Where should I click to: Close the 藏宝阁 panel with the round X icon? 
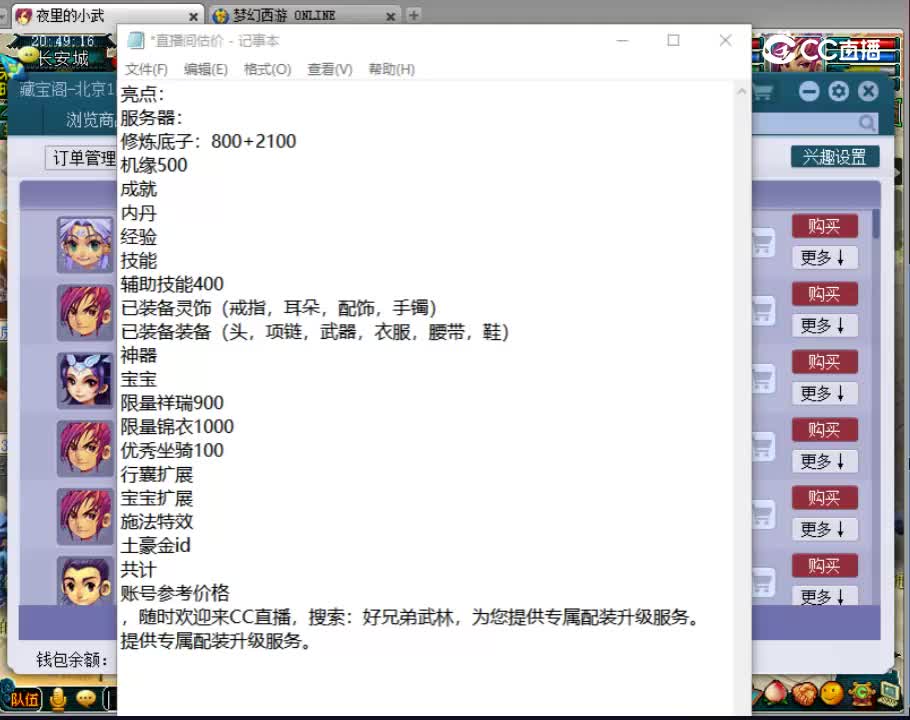(868, 91)
